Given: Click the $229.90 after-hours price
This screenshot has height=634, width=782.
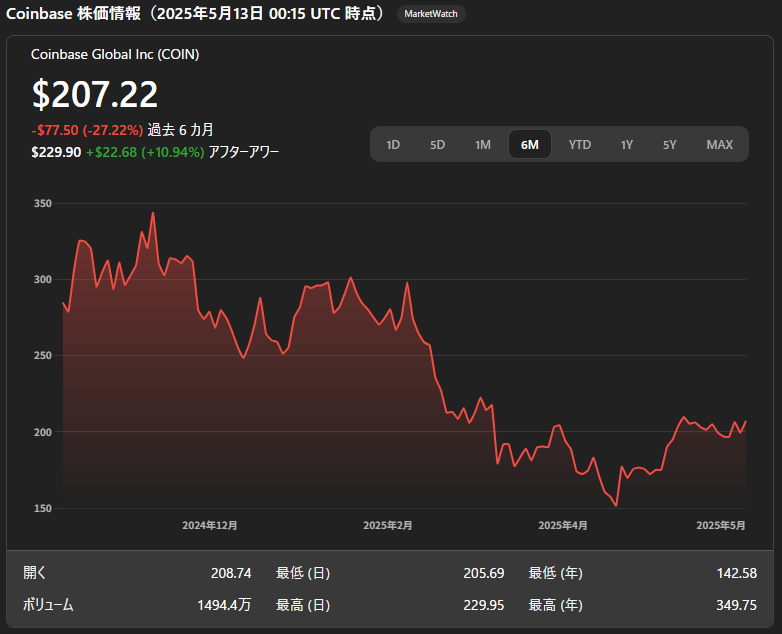Looking at the screenshot, I should (56, 152).
